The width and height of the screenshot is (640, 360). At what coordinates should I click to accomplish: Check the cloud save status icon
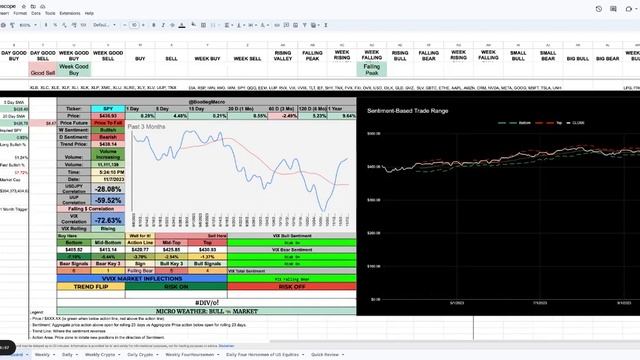(x=42, y=7)
